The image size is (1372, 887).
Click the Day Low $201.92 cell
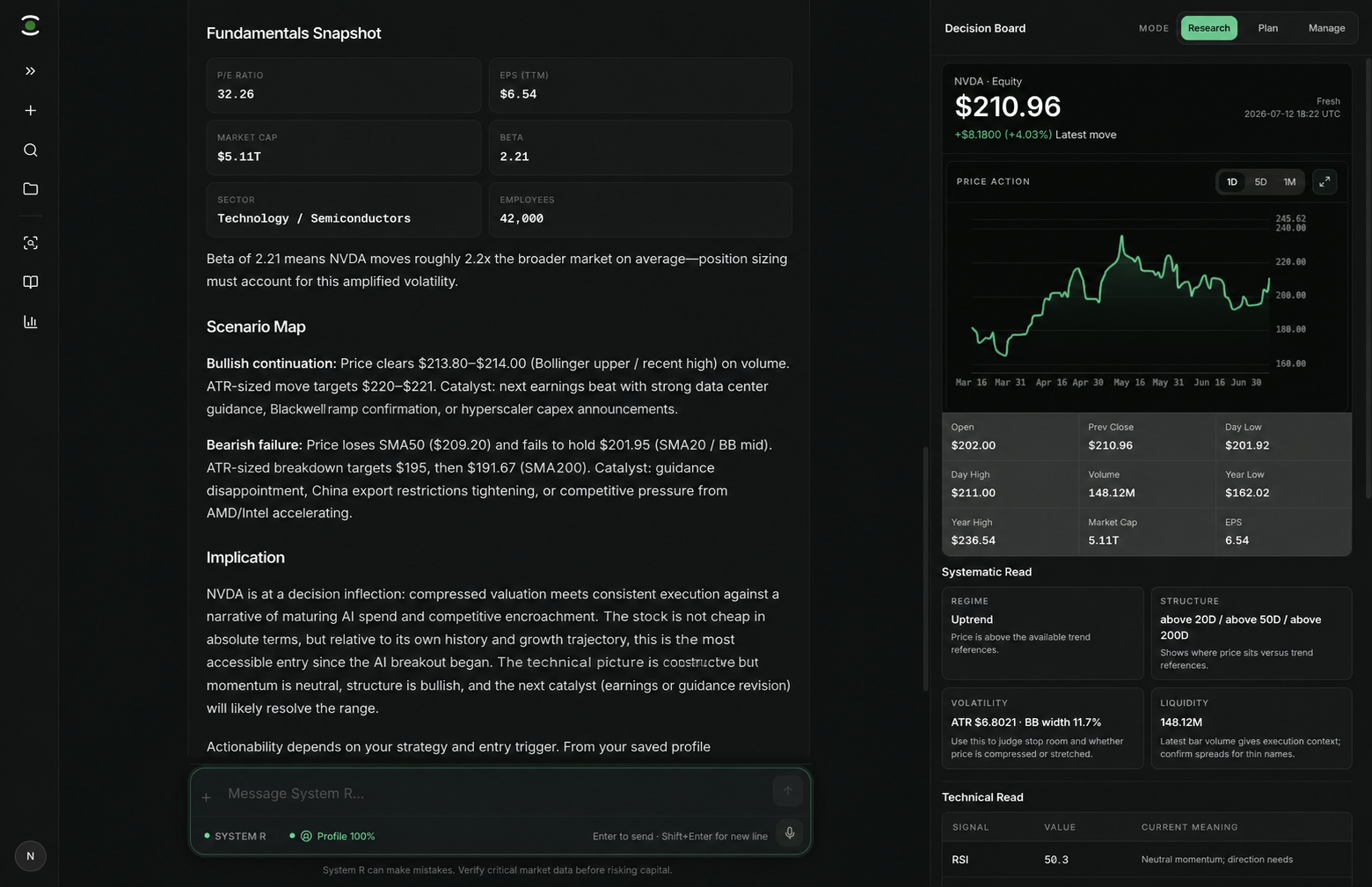(x=1283, y=437)
